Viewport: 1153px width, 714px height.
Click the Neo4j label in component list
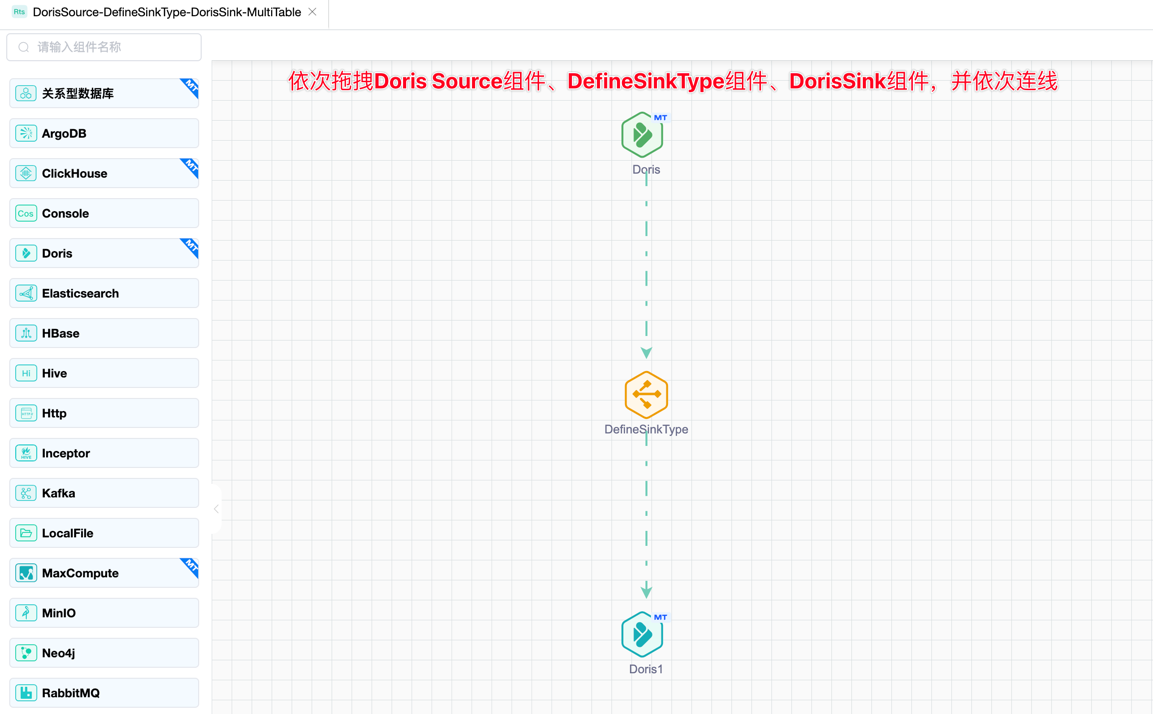[x=58, y=653]
